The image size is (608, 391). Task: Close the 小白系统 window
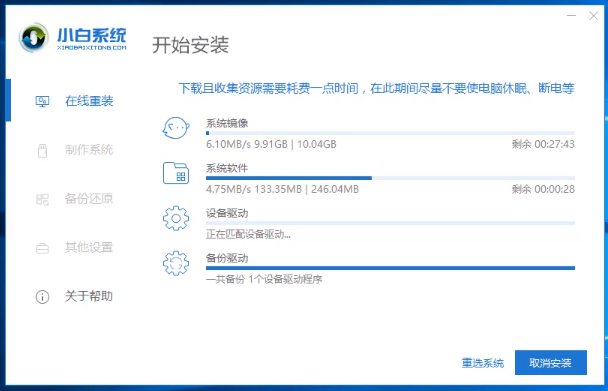[594, 16]
